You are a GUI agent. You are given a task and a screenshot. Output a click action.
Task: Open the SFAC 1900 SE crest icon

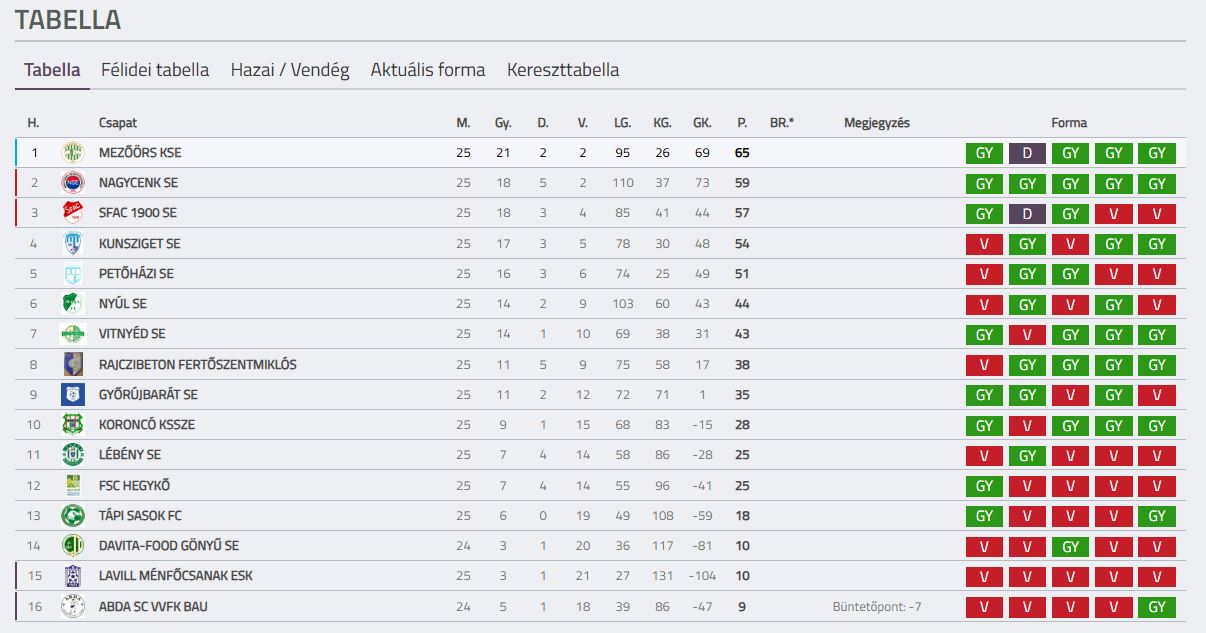pos(73,213)
